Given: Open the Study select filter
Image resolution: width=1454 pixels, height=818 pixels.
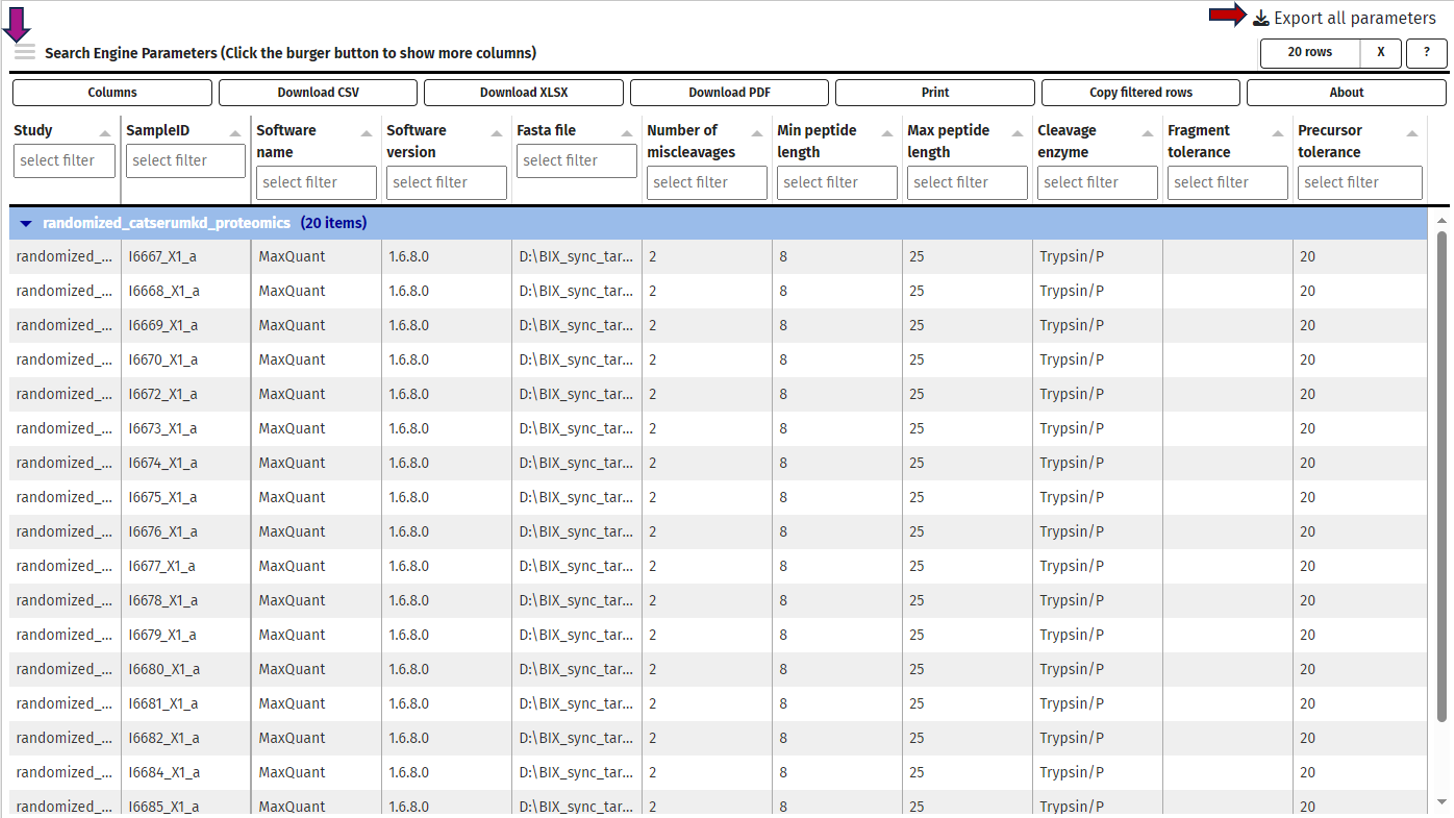Looking at the screenshot, I should click(x=64, y=160).
